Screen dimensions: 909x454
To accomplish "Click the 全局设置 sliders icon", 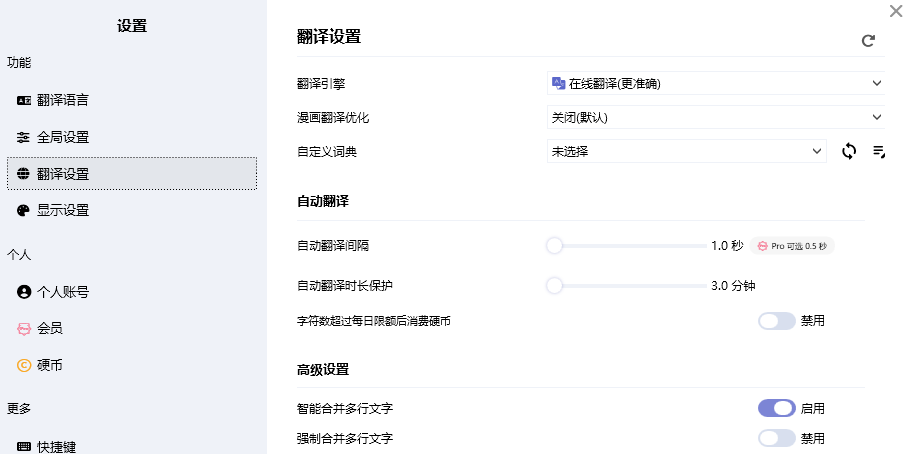I will pos(24,137).
